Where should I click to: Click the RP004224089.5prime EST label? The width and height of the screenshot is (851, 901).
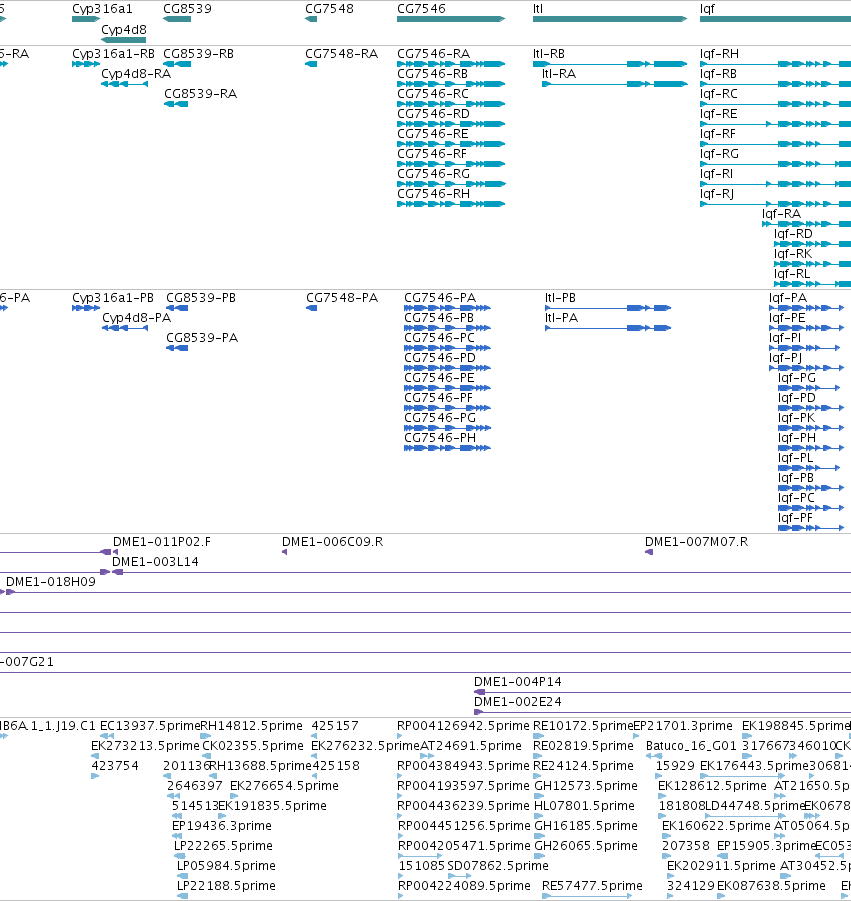463,886
